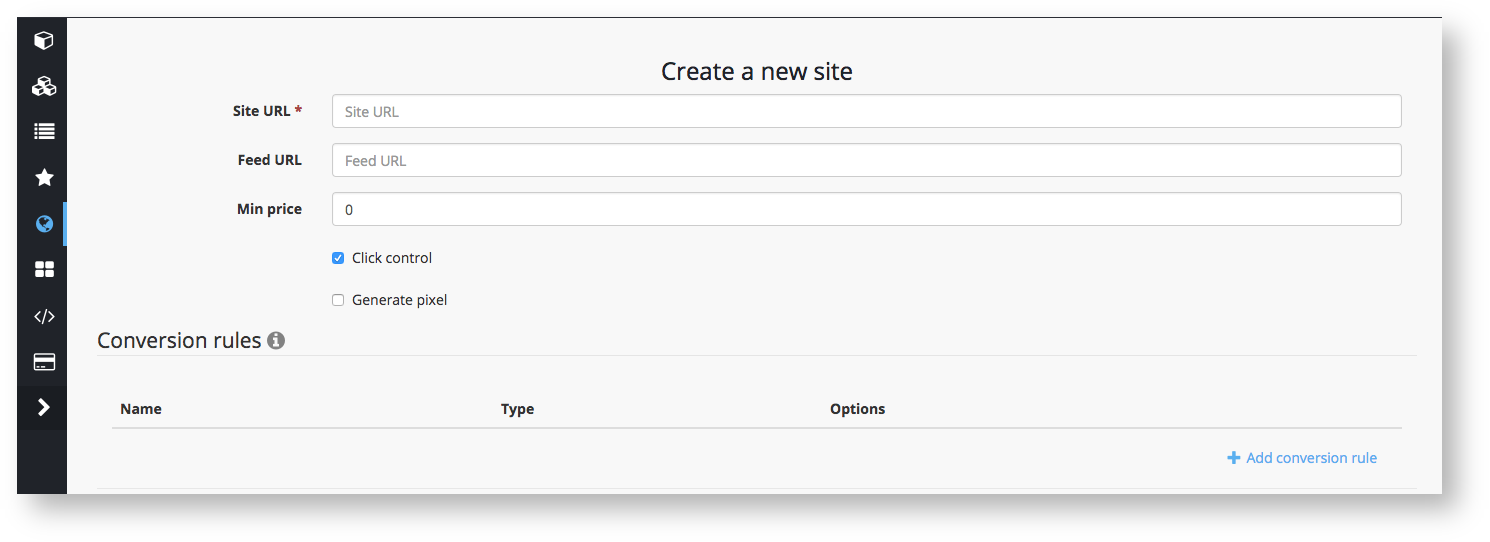Click the Type column header
The width and height of the screenshot is (1490, 542).
coord(517,409)
